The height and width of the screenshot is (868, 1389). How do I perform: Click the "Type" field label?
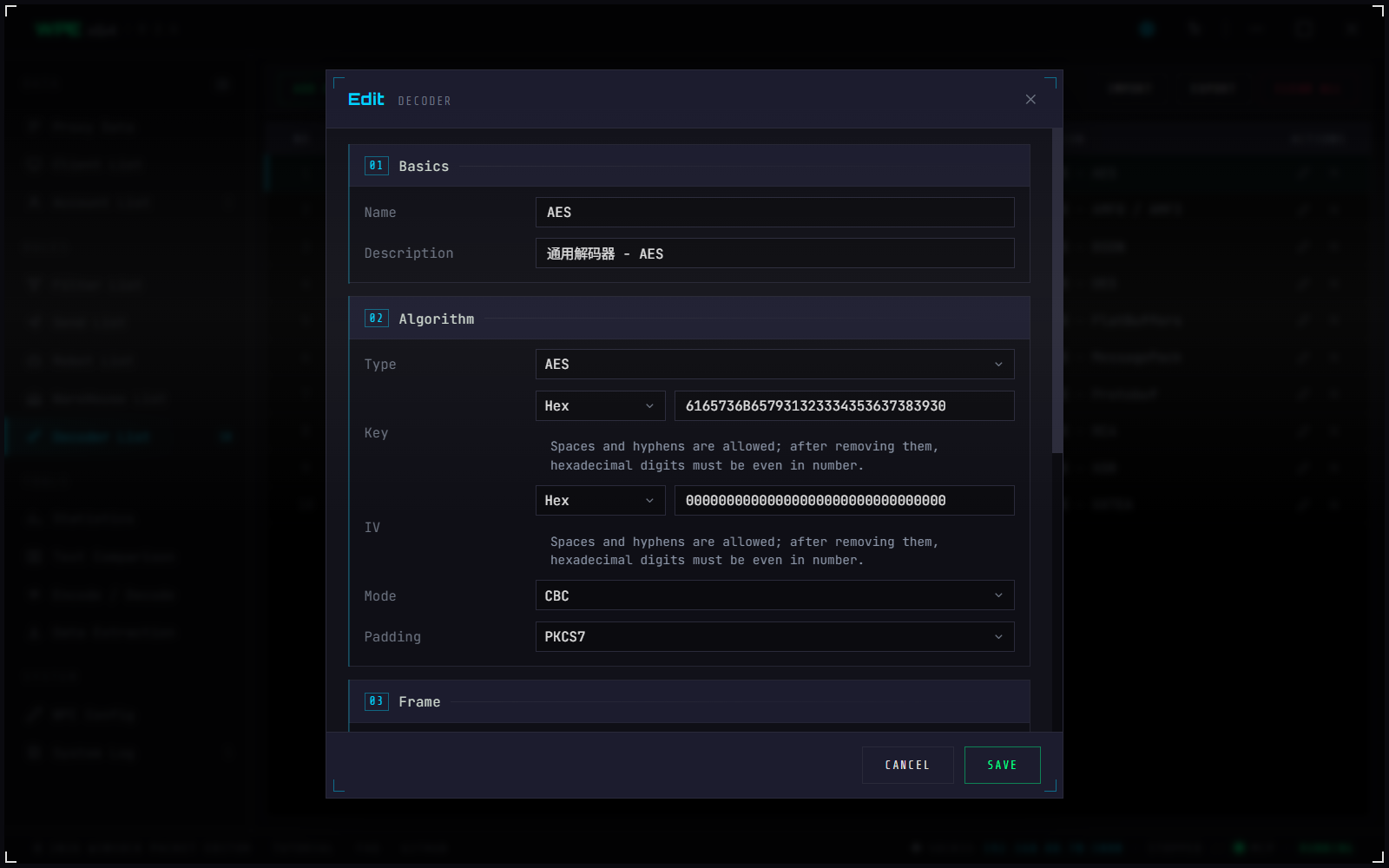[x=380, y=365]
